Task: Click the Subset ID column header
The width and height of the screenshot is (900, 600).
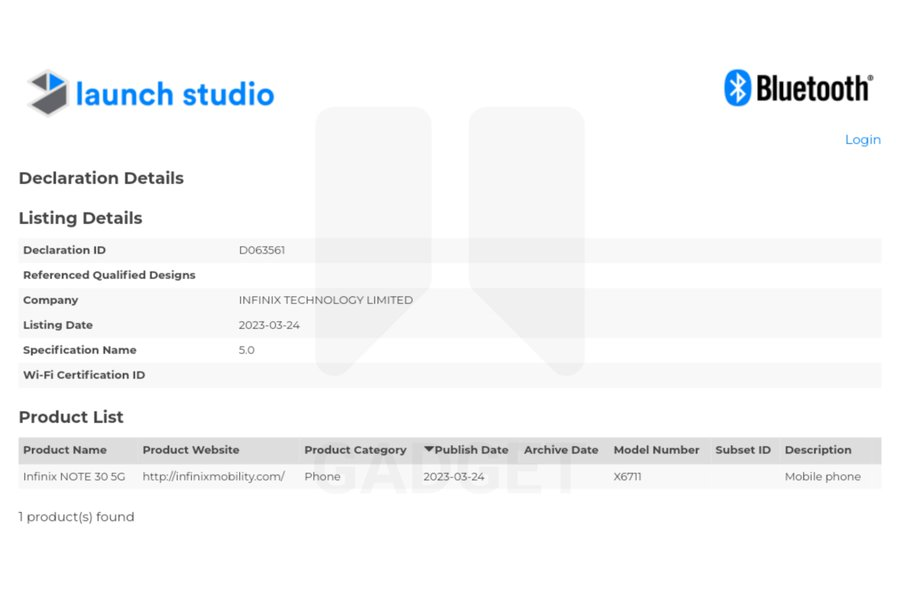Action: [743, 450]
